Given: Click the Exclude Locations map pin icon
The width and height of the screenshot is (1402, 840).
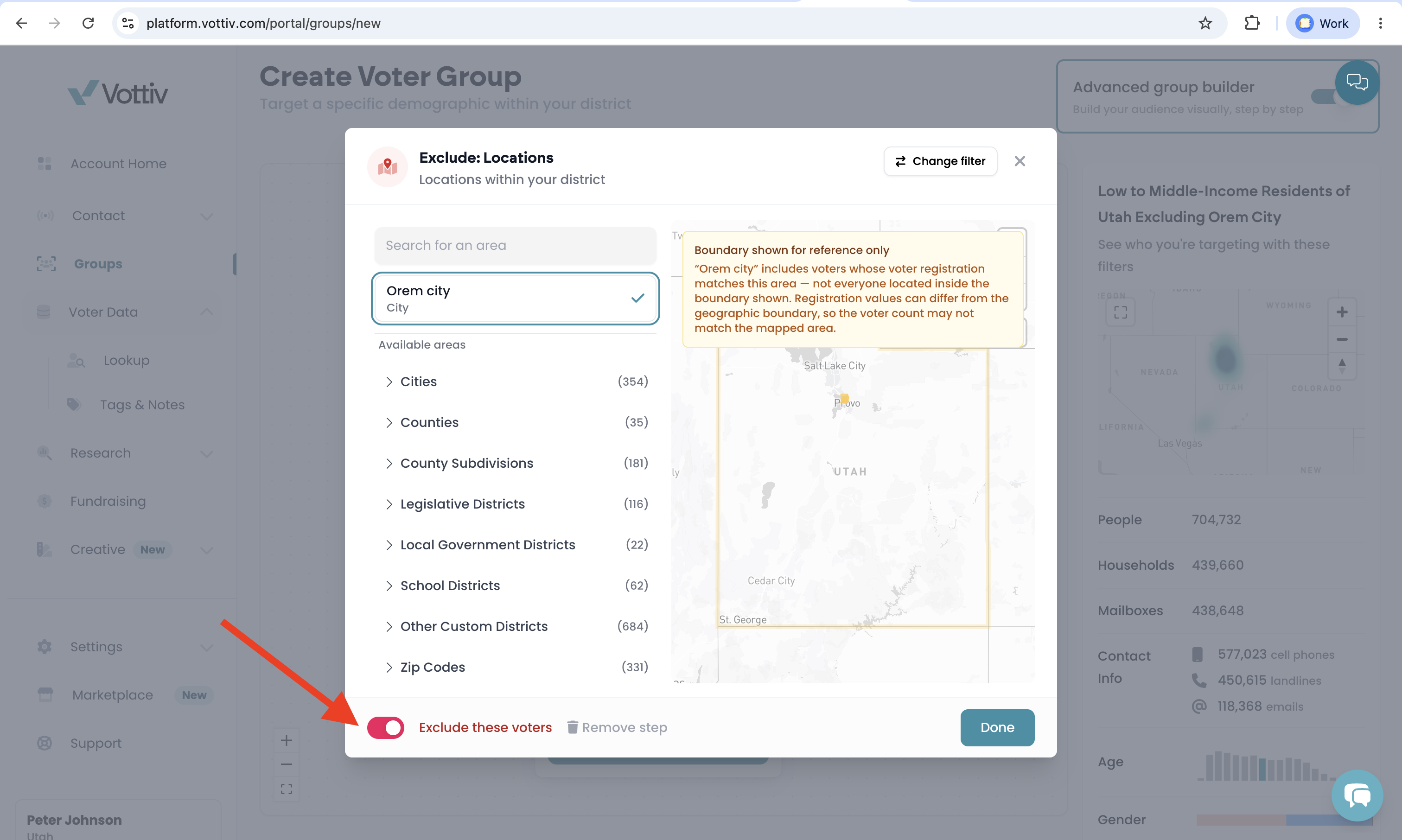Looking at the screenshot, I should [387, 166].
